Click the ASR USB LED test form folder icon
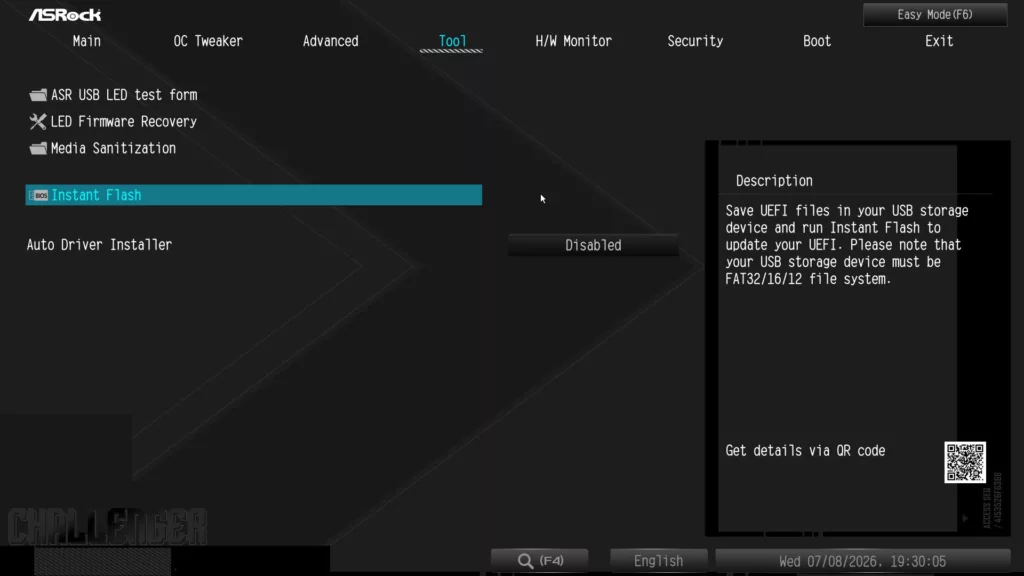The width and height of the screenshot is (1024, 576). 38,95
